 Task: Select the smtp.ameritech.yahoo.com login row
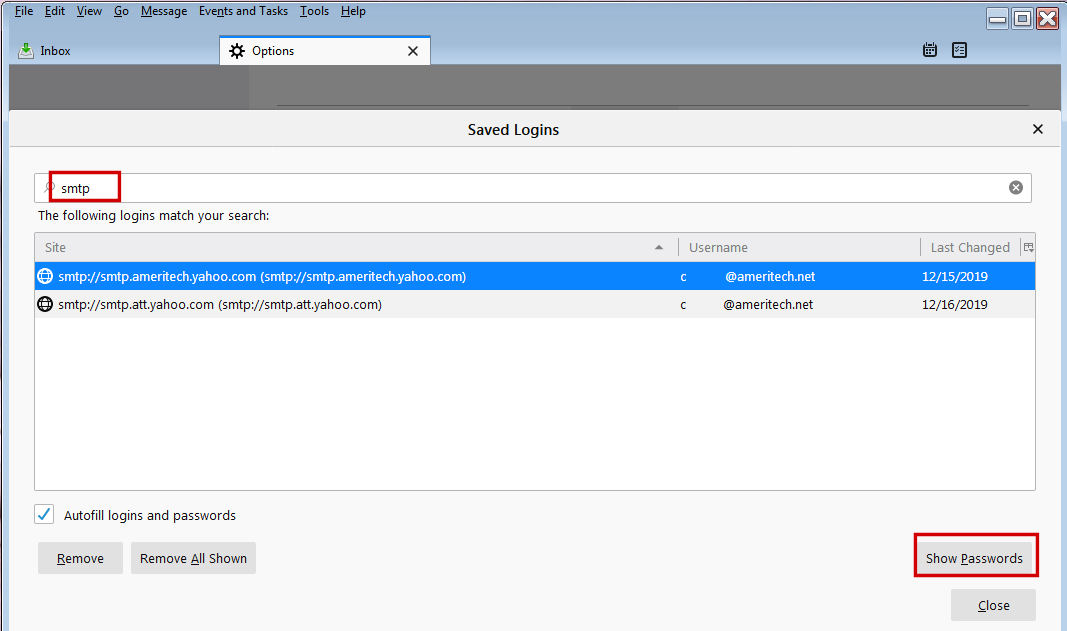[x=535, y=276]
